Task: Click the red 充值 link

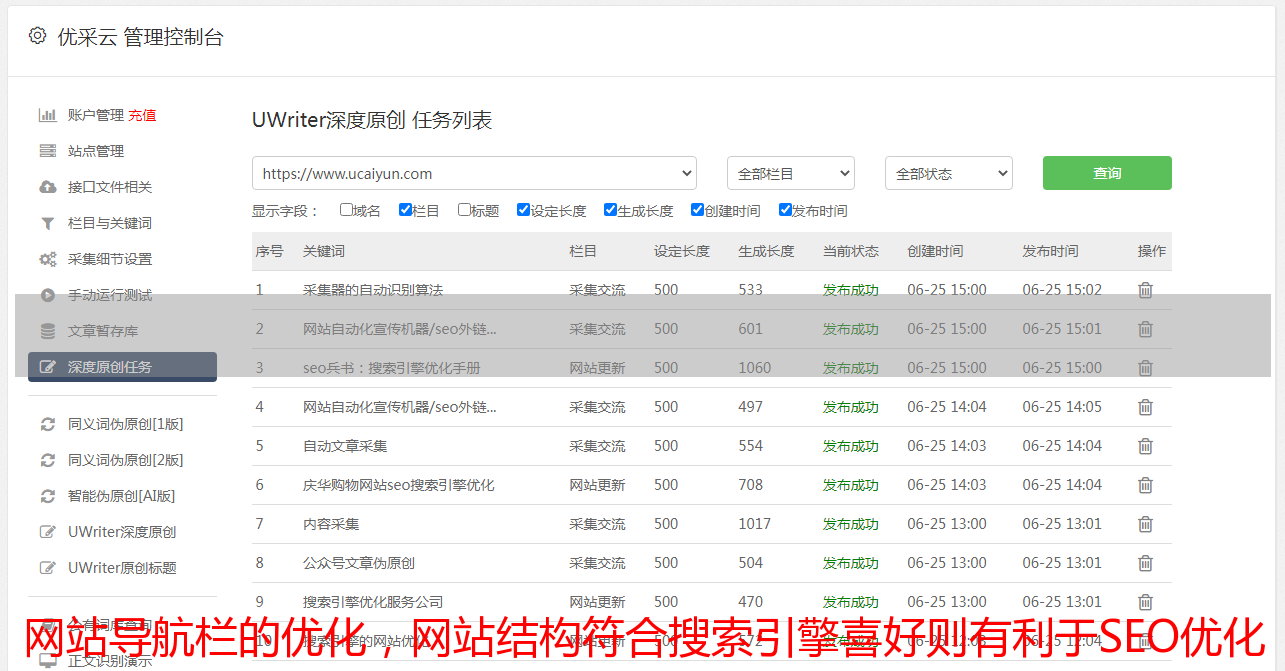Action: pos(142,115)
